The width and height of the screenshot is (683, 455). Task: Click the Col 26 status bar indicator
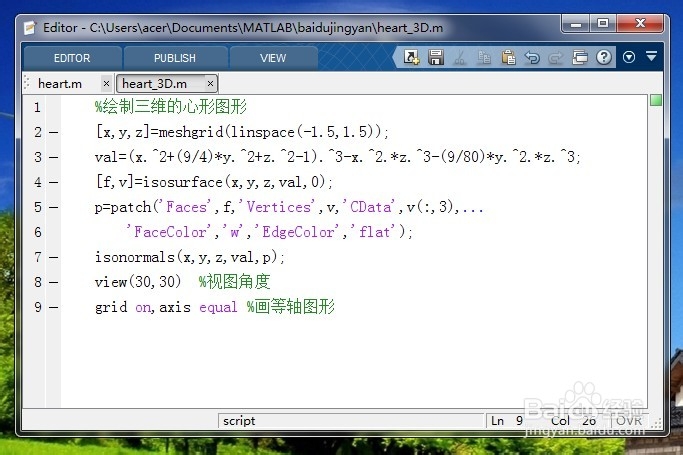[573, 421]
